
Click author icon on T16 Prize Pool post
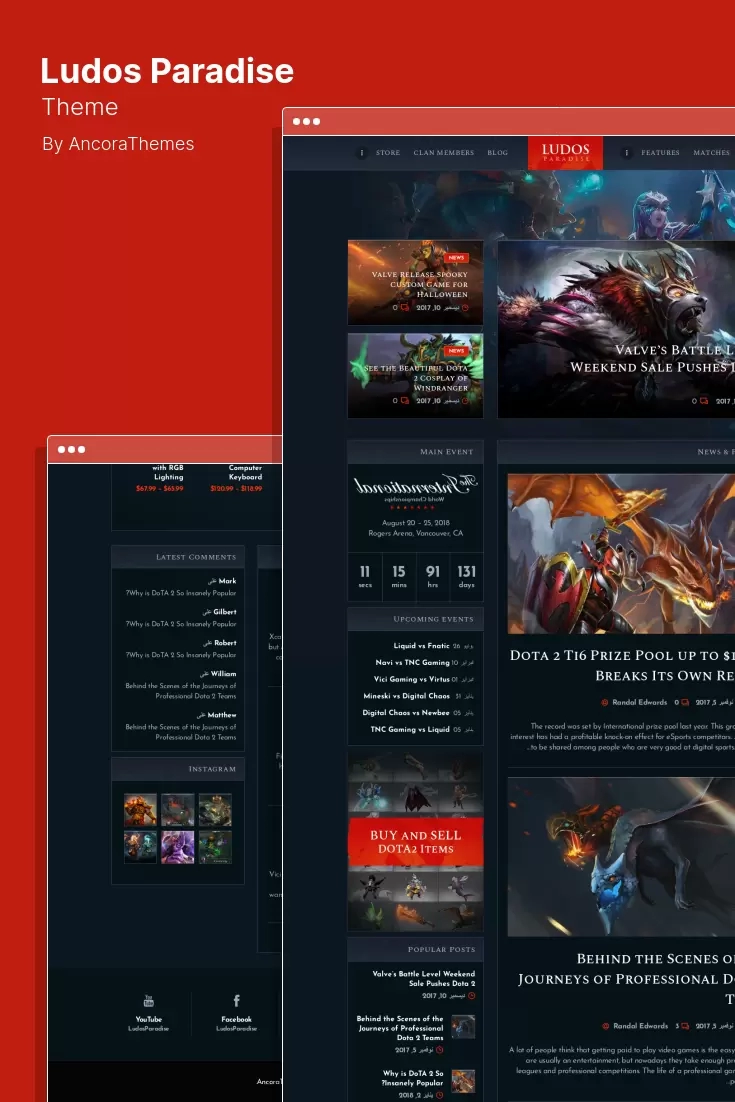tap(604, 702)
